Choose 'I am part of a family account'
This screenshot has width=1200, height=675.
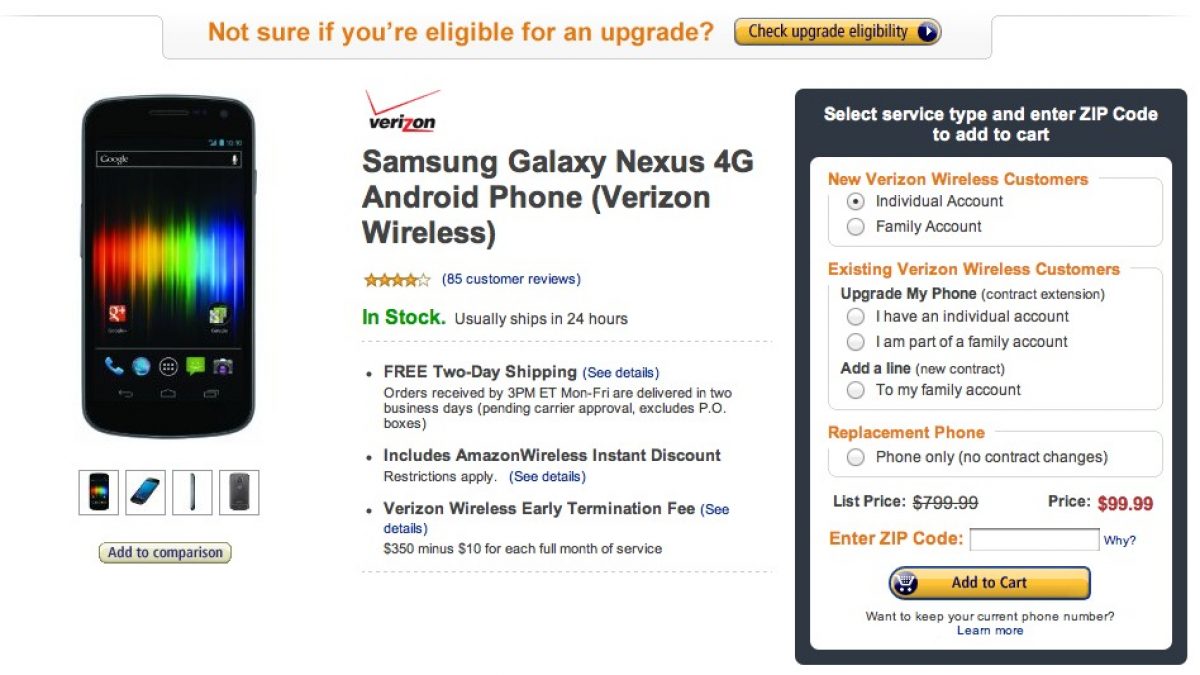pyautogui.click(x=855, y=342)
